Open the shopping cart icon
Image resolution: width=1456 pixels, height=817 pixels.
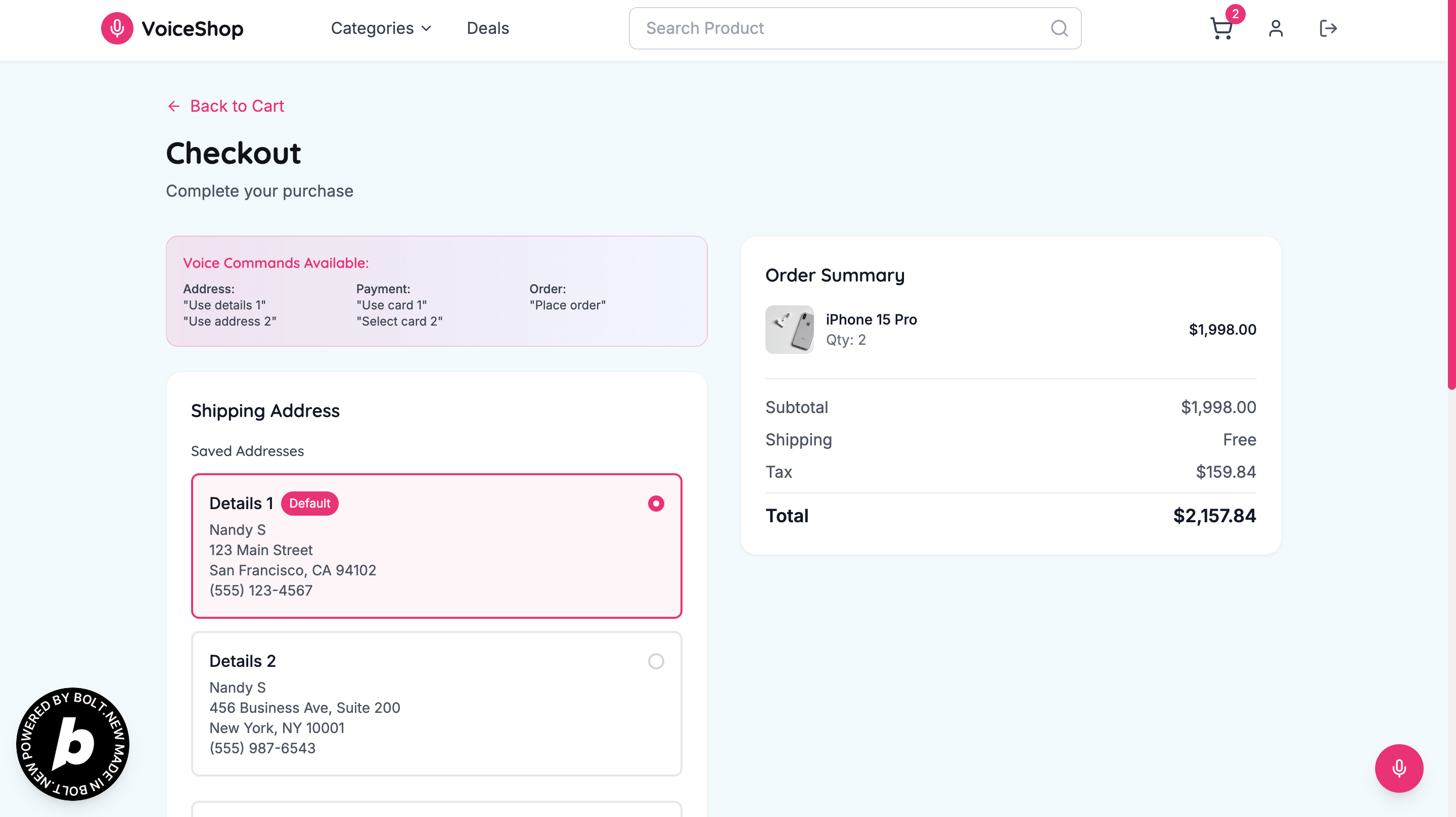coord(1221,28)
